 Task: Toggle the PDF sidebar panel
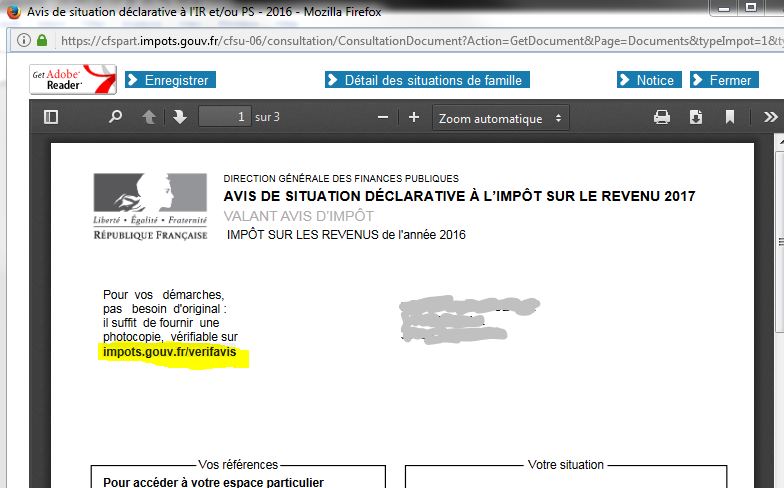(x=51, y=117)
